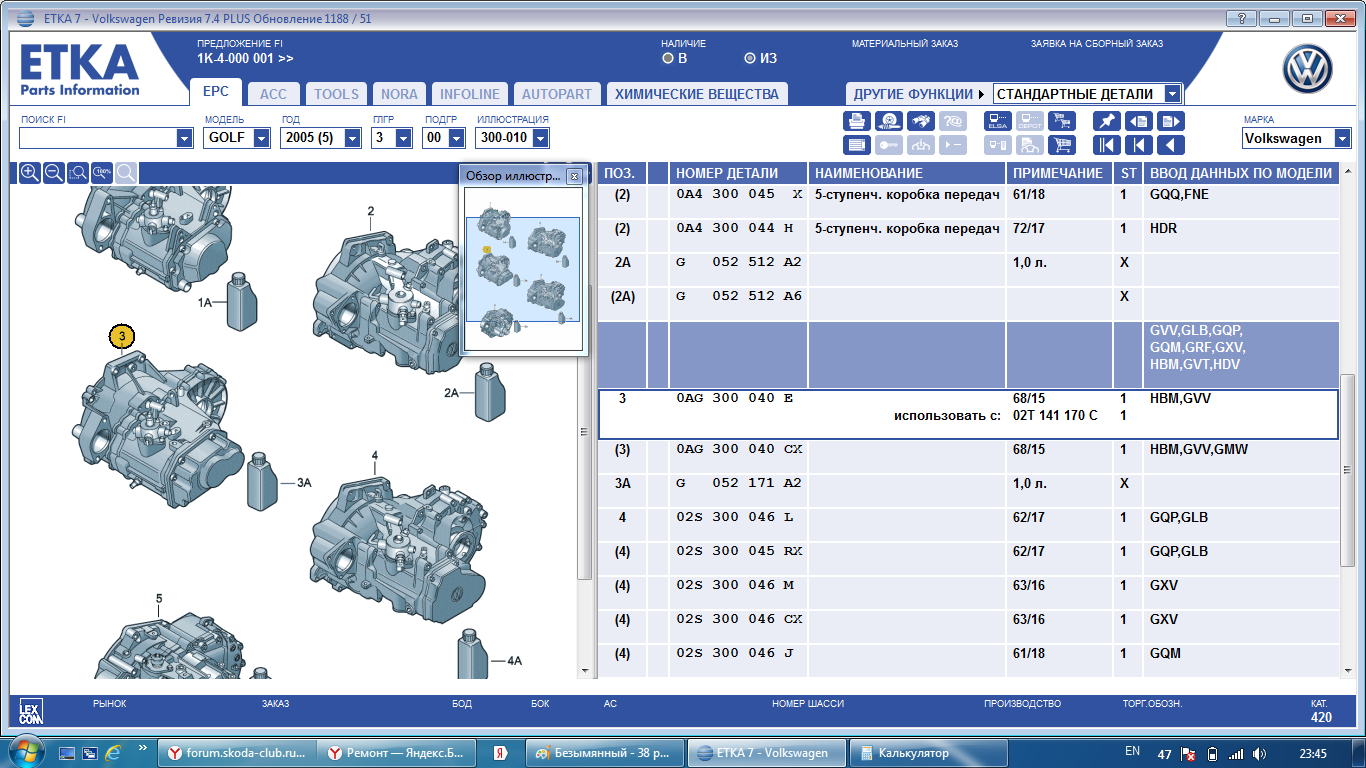Switch to the INFOLINE tab

pos(470,94)
